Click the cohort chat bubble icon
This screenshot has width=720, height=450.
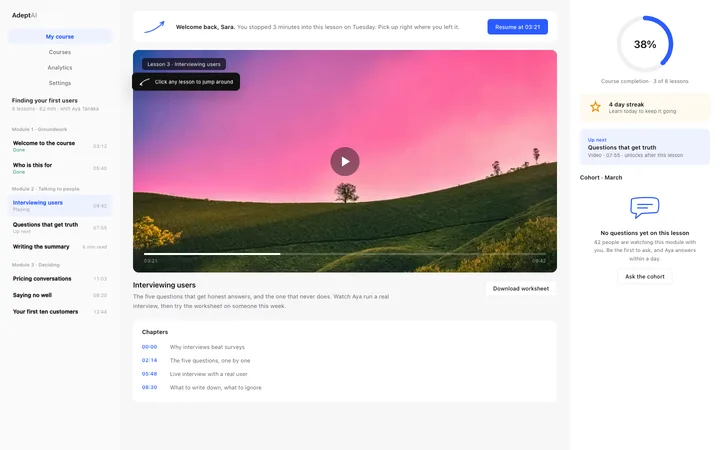click(x=644, y=208)
